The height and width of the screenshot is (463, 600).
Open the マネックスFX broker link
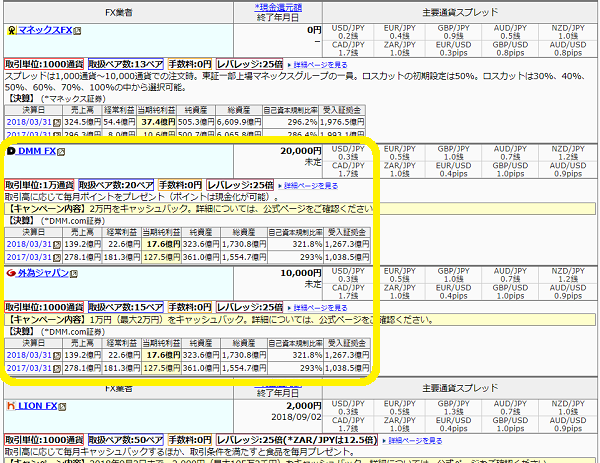45,30
